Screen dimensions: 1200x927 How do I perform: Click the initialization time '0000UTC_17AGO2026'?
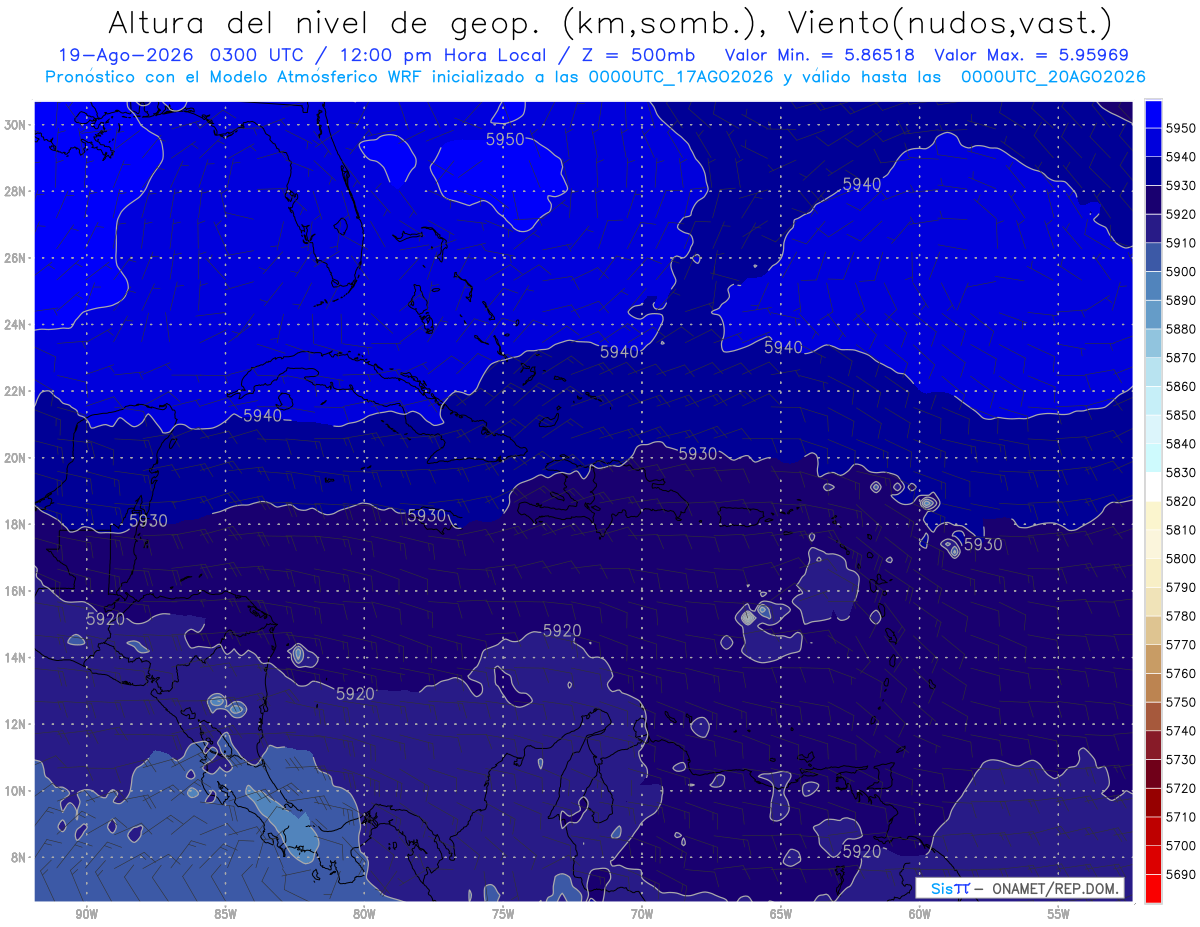coord(682,77)
